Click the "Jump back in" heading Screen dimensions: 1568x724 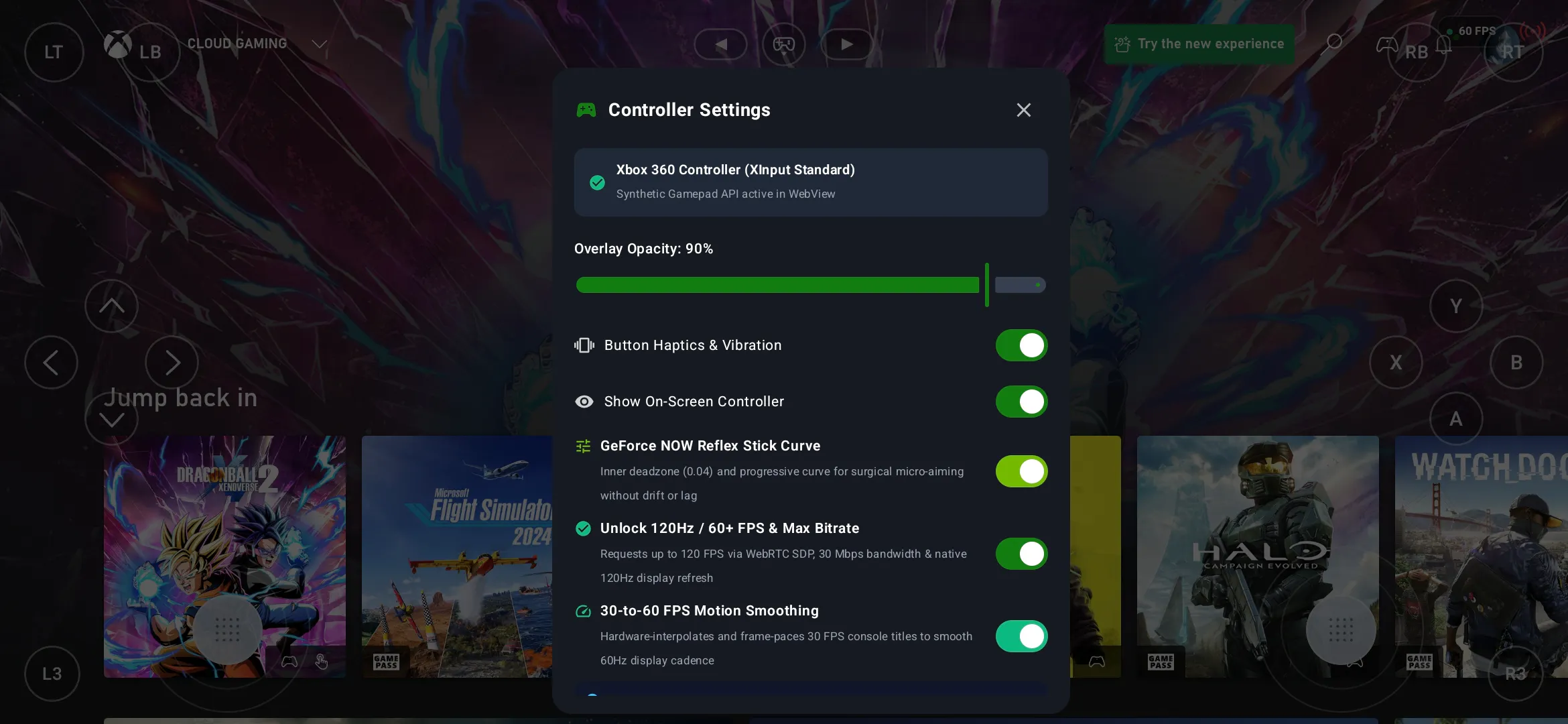click(181, 398)
